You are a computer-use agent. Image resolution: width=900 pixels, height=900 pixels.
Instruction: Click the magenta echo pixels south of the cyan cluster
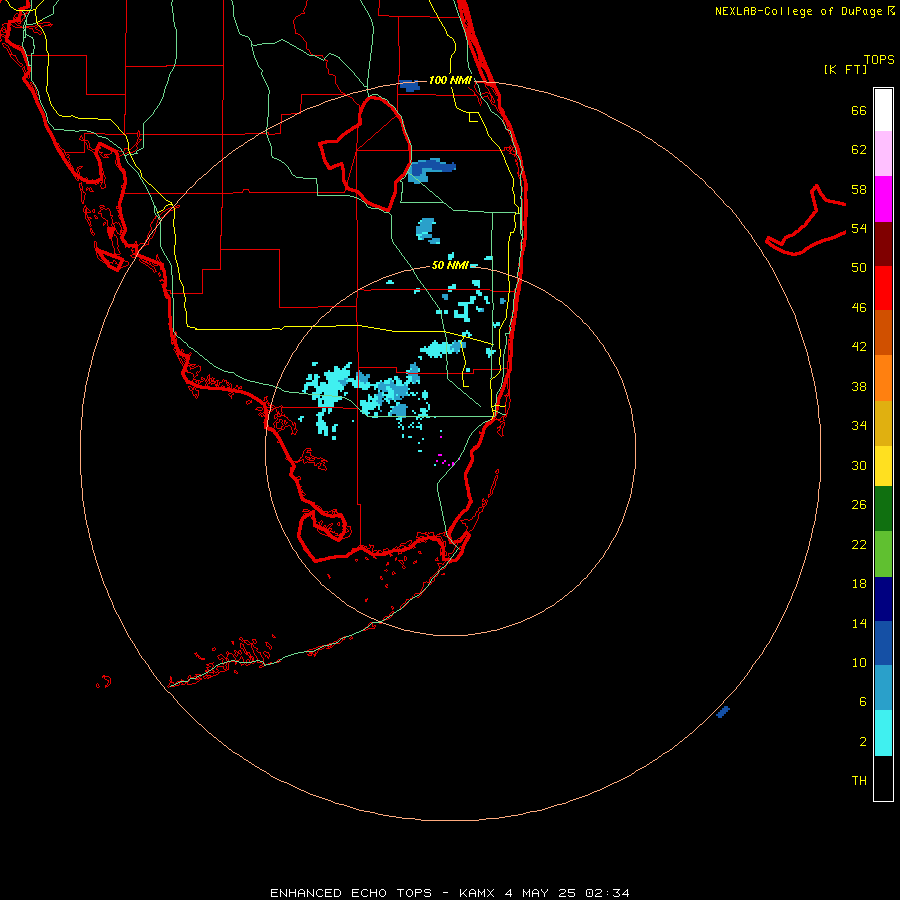tap(445, 460)
